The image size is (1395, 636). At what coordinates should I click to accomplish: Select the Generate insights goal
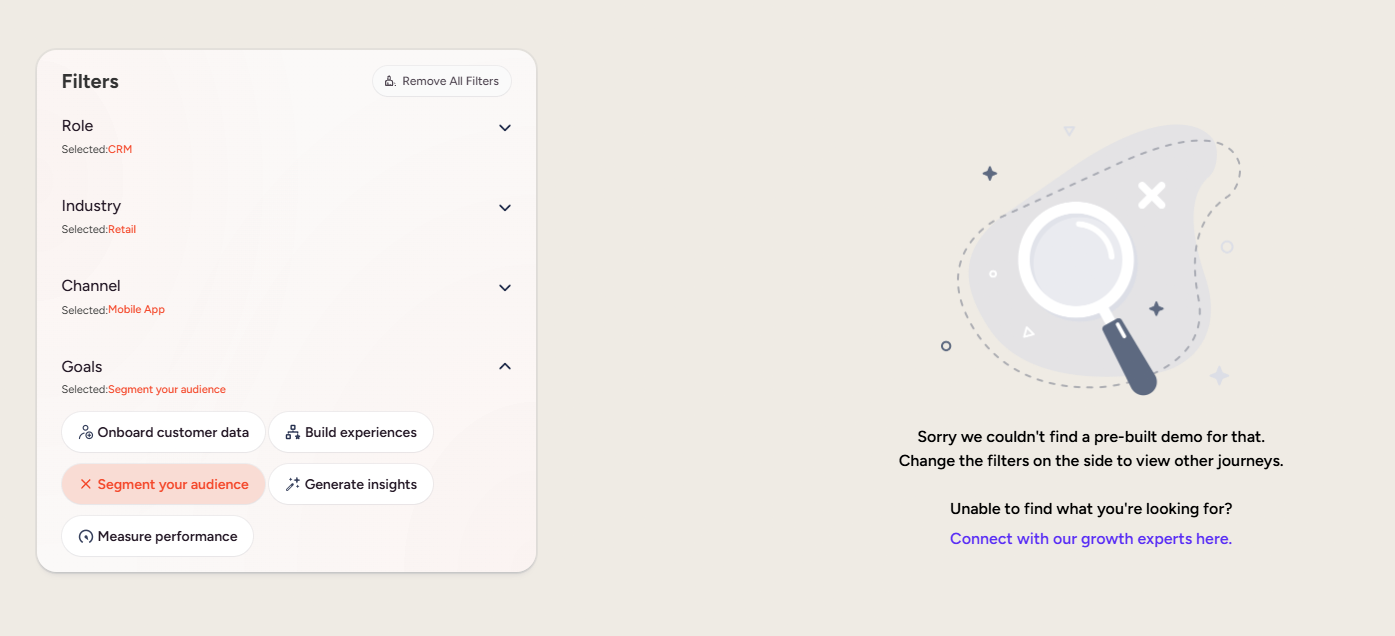coord(351,484)
